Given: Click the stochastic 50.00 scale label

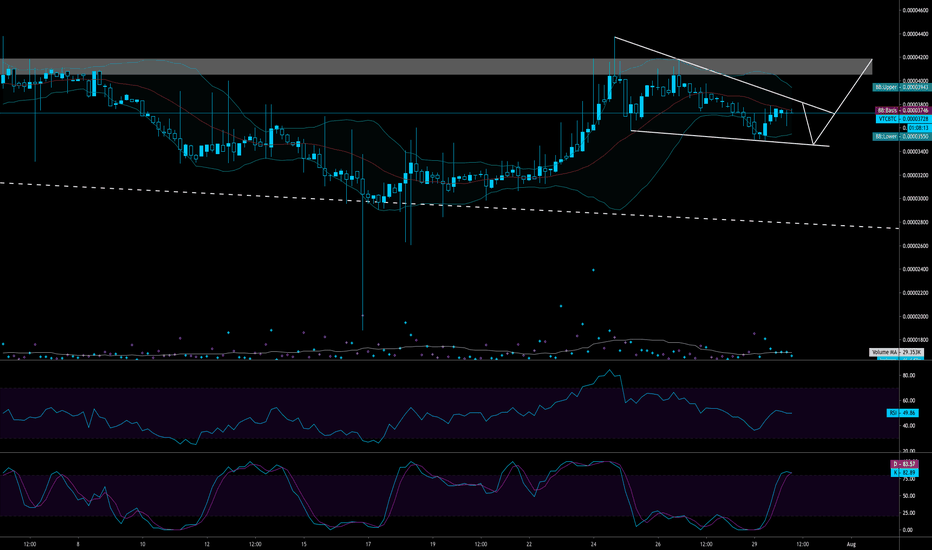Looking at the screenshot, I should click(909, 496).
